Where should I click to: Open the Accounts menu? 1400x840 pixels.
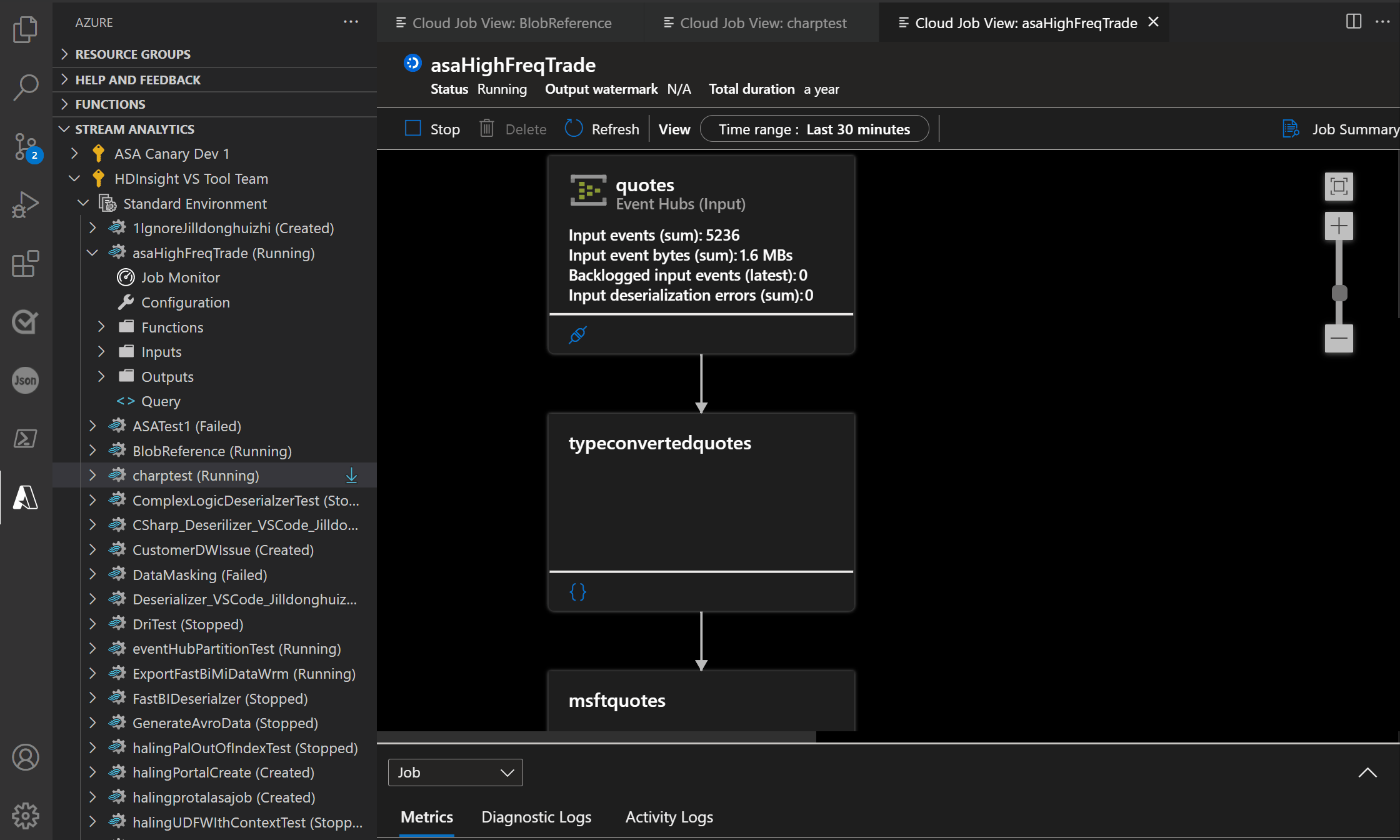[x=26, y=757]
